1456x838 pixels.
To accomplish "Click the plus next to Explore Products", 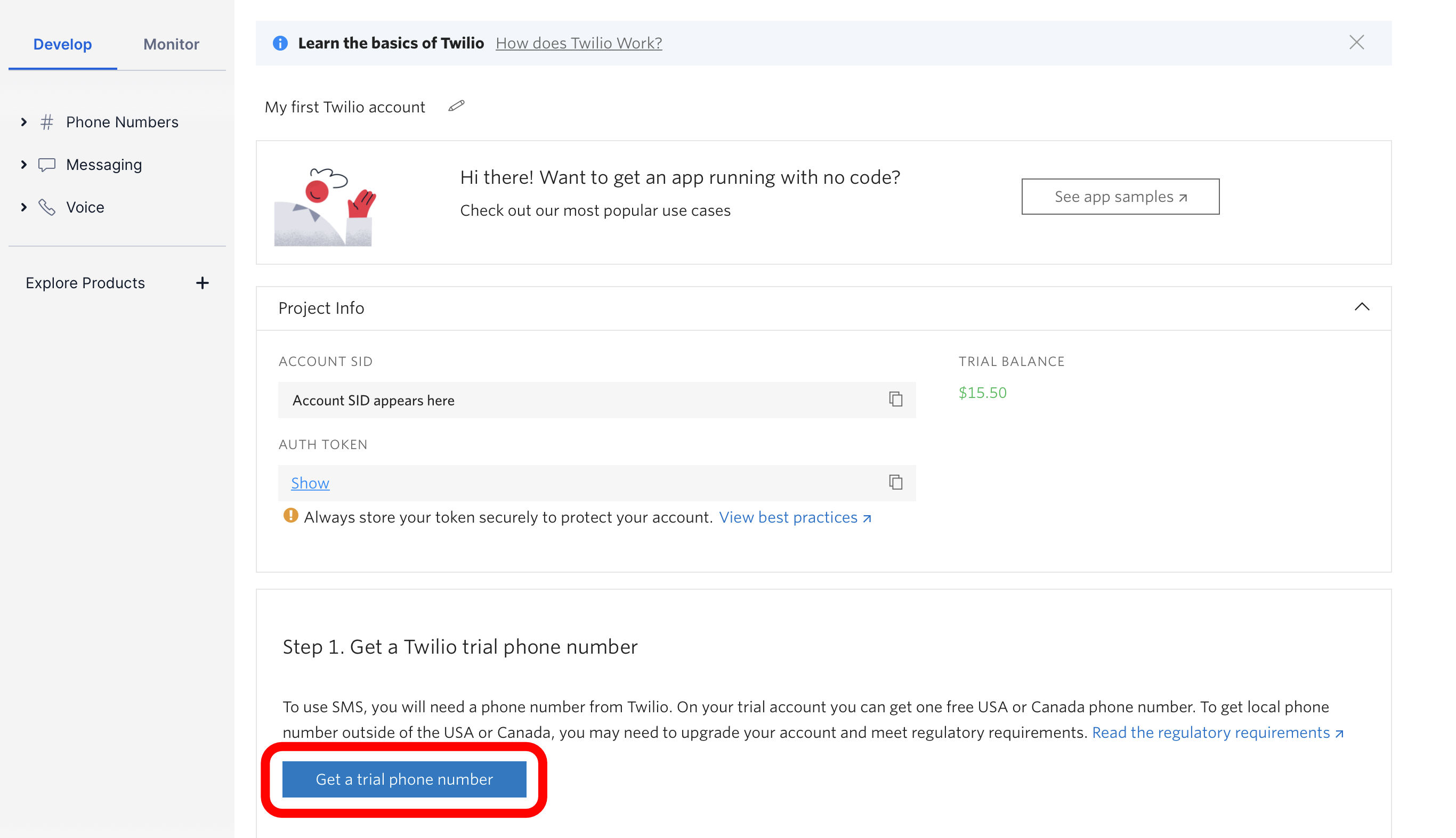I will [x=203, y=282].
